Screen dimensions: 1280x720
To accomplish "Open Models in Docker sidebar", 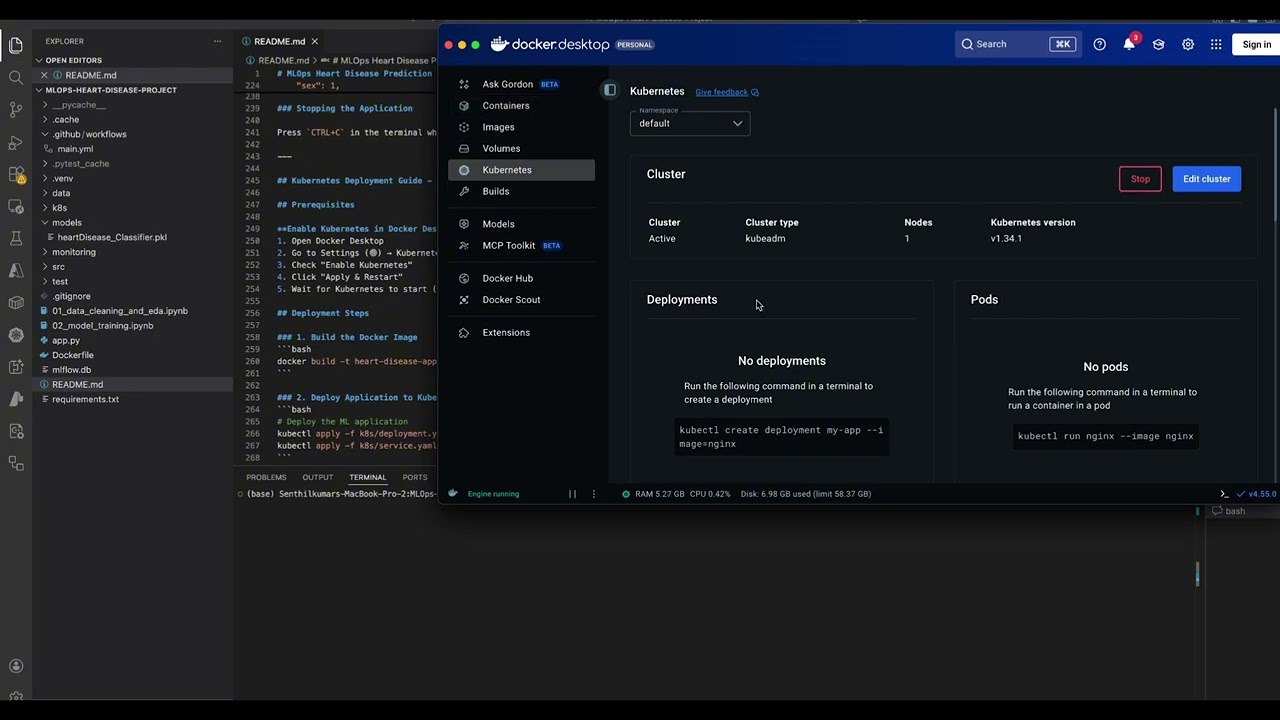I will (521, 224).
